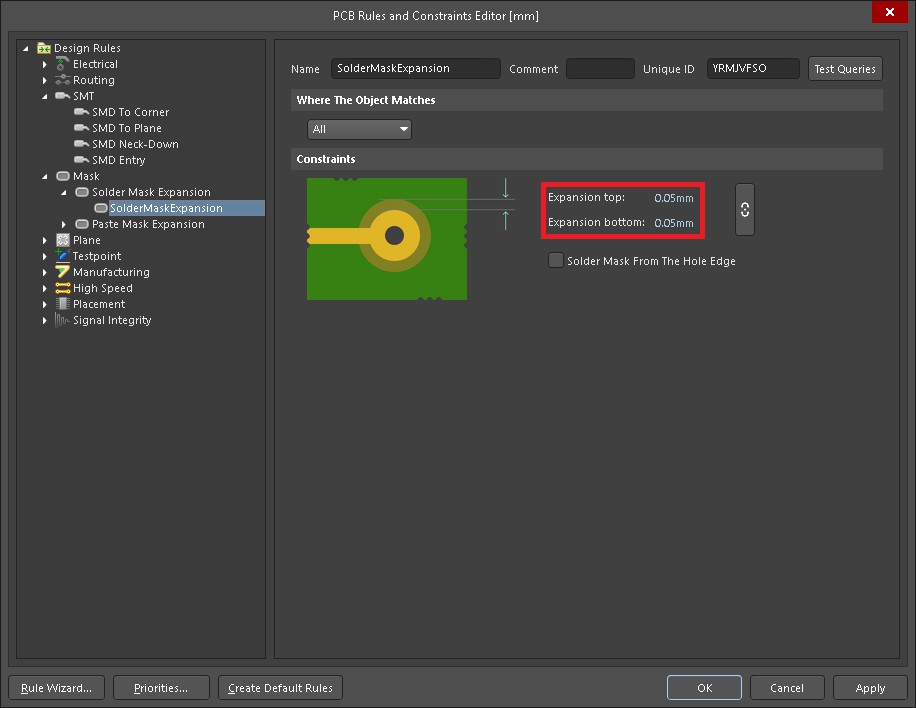Open the 'All' object match dropdown
Viewport: 916px width, 708px height.
pyautogui.click(x=359, y=129)
